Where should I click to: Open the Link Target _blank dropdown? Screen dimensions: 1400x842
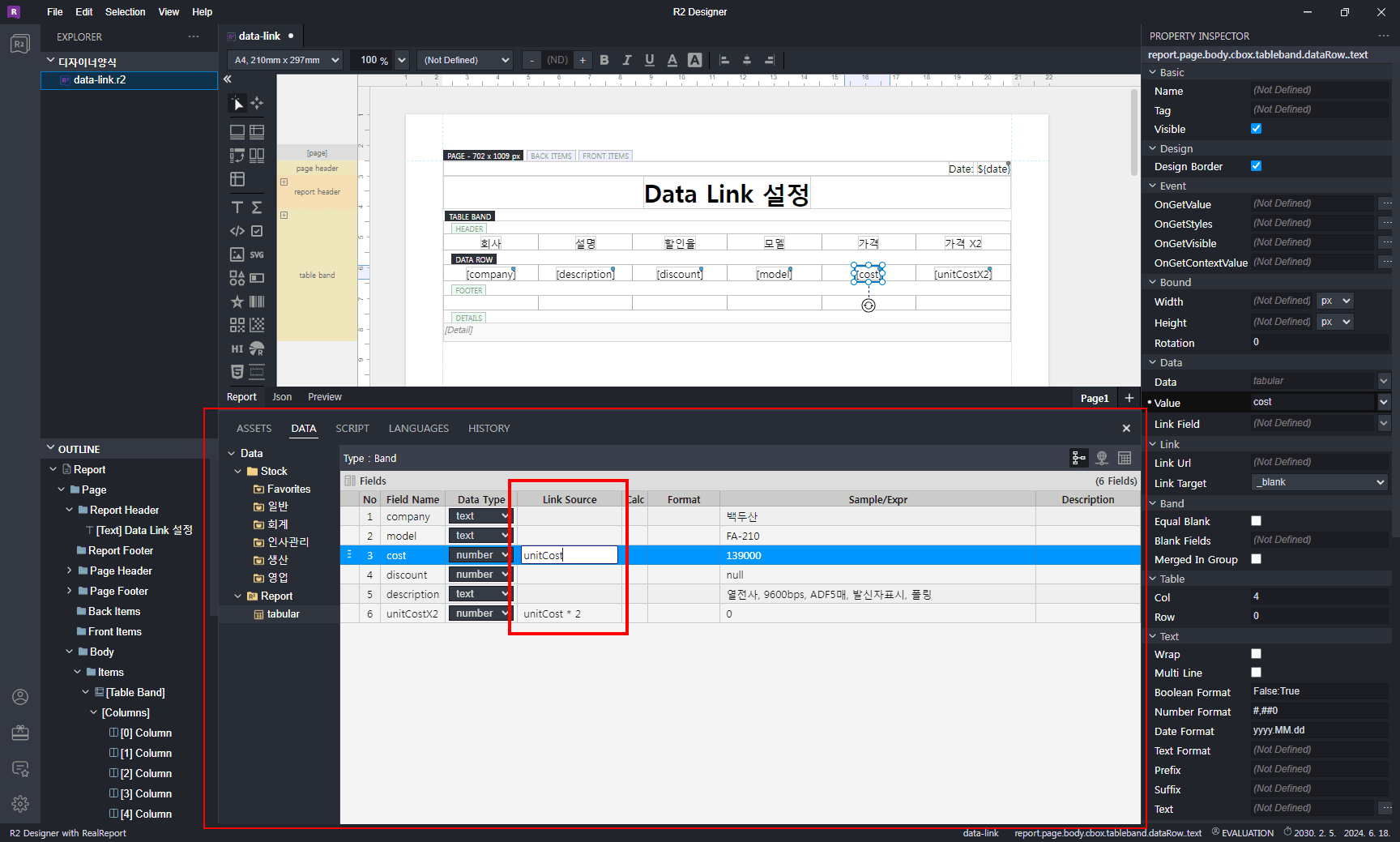[x=1320, y=483]
